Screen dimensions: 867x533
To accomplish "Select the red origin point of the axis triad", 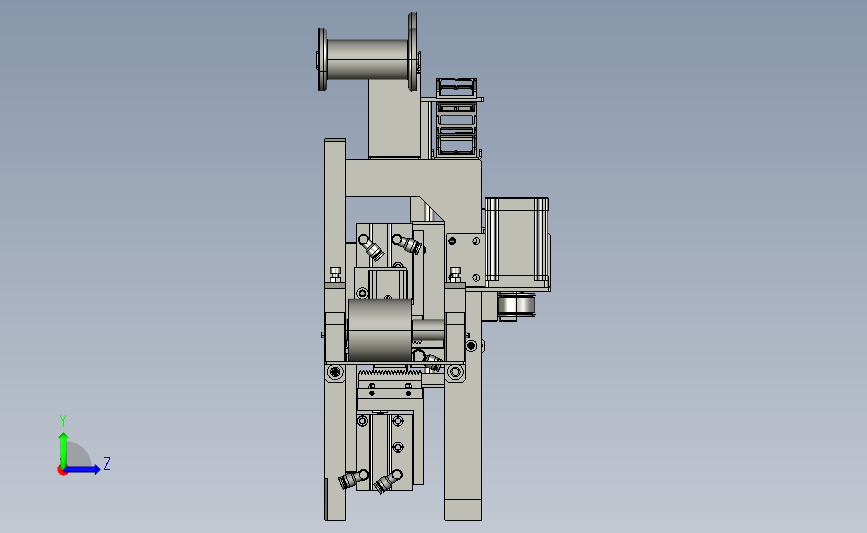I will point(62,471).
